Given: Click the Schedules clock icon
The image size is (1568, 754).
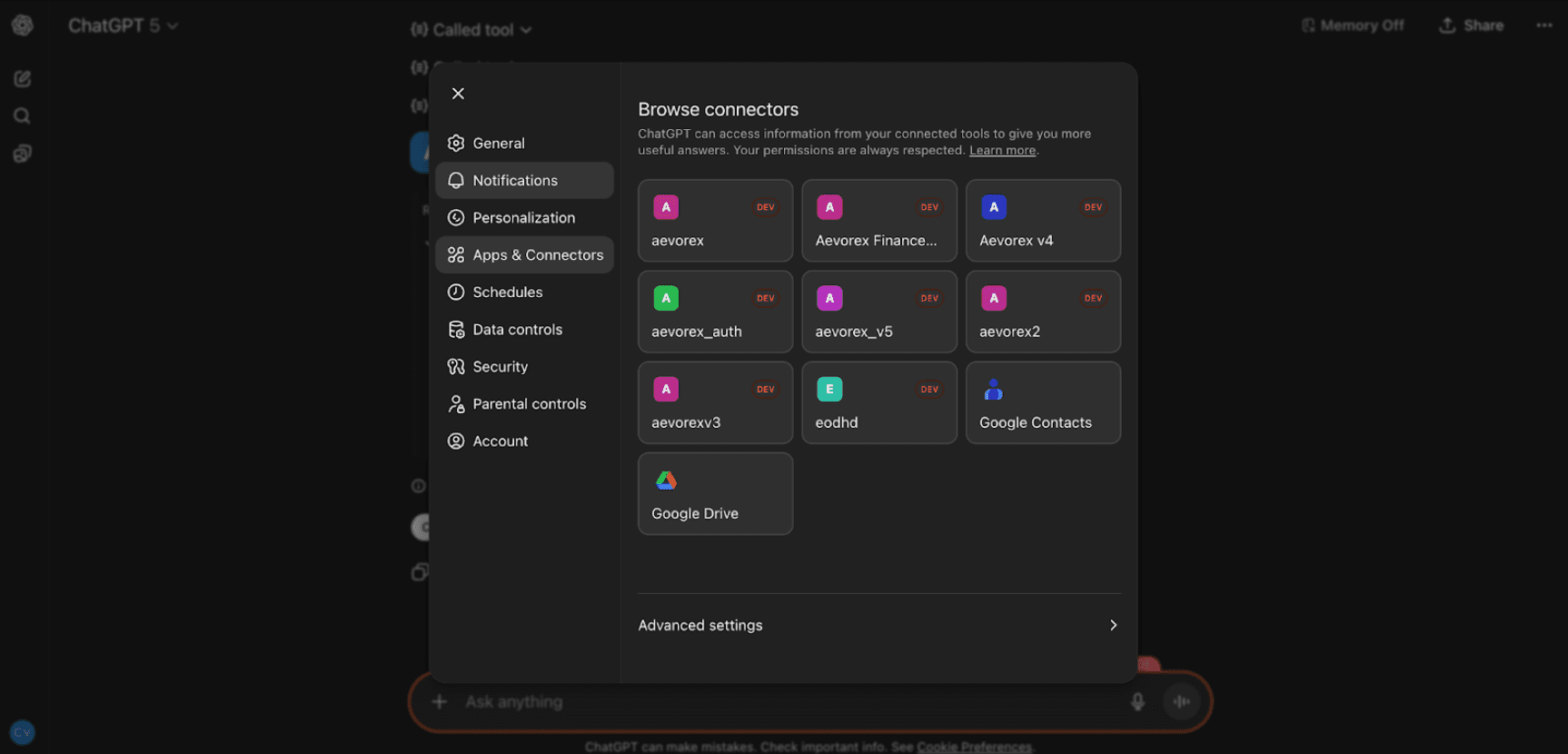Looking at the screenshot, I should 456,293.
